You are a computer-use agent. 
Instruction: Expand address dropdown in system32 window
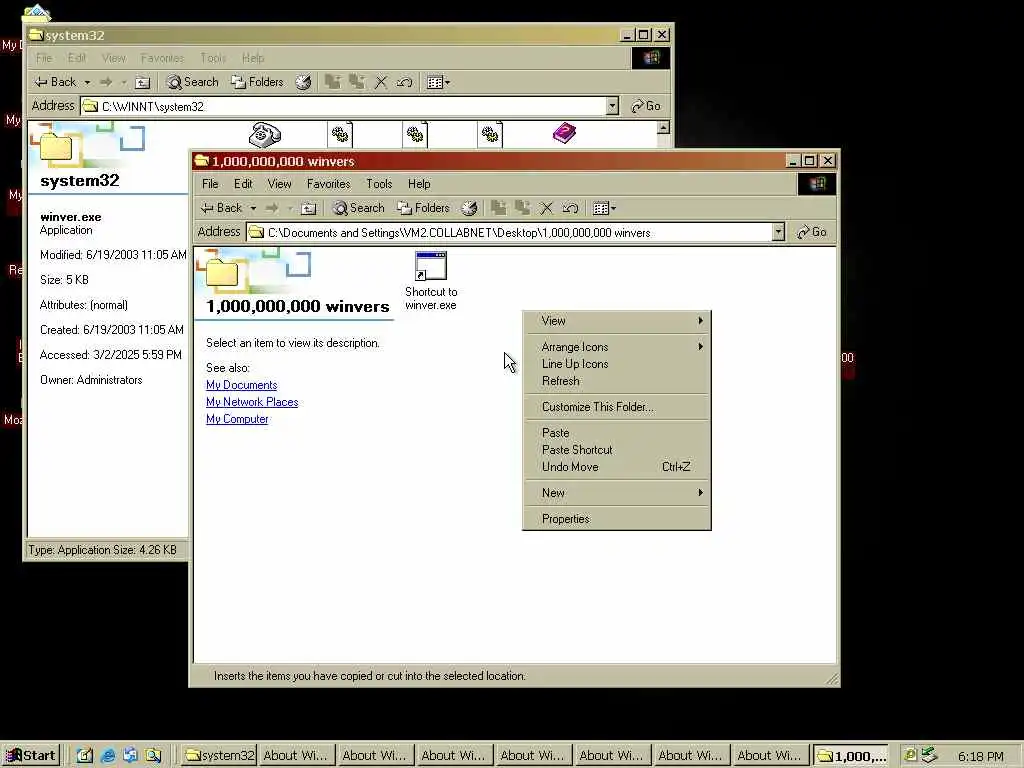click(612, 106)
